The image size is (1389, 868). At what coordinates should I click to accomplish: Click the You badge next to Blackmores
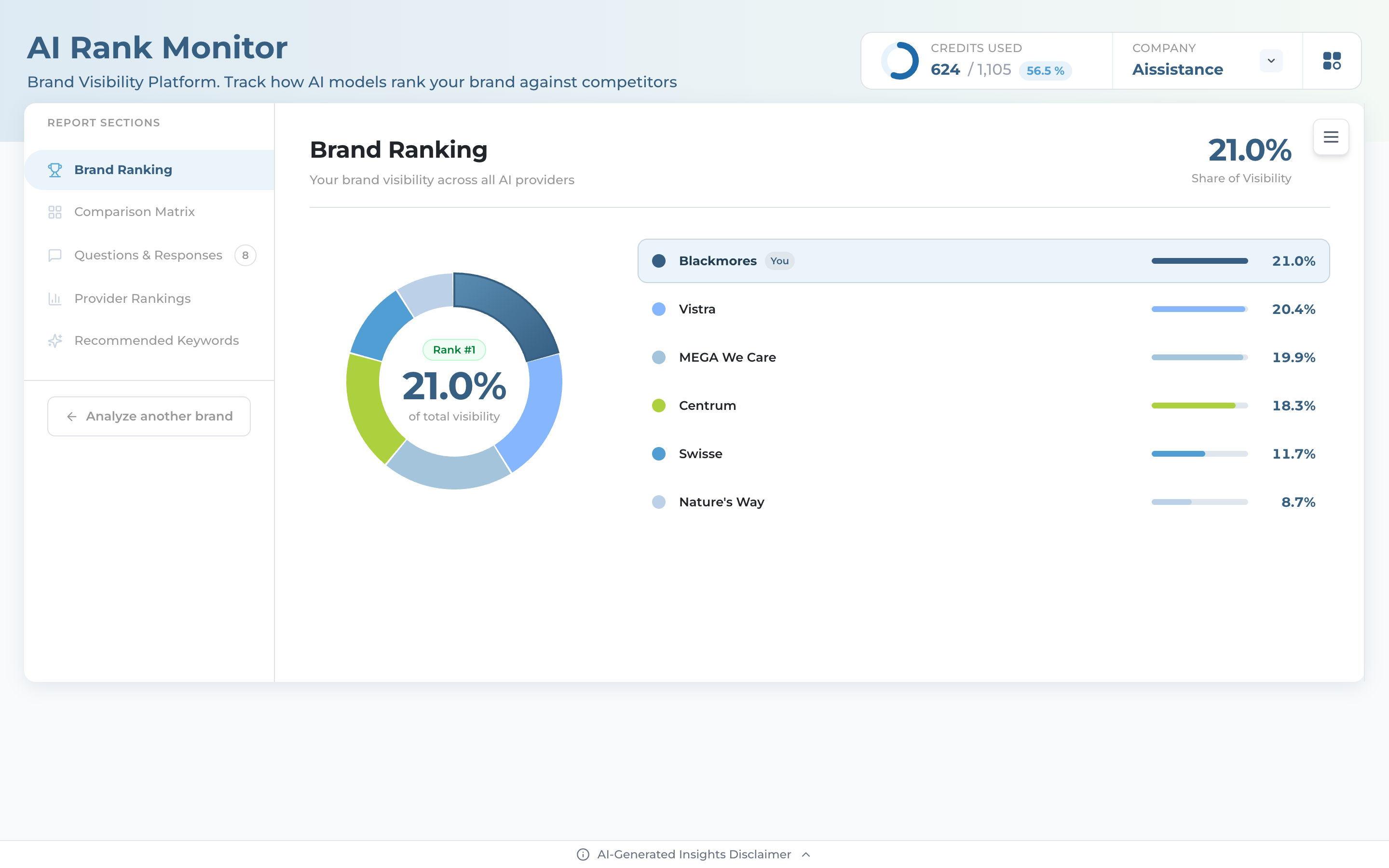(x=779, y=261)
